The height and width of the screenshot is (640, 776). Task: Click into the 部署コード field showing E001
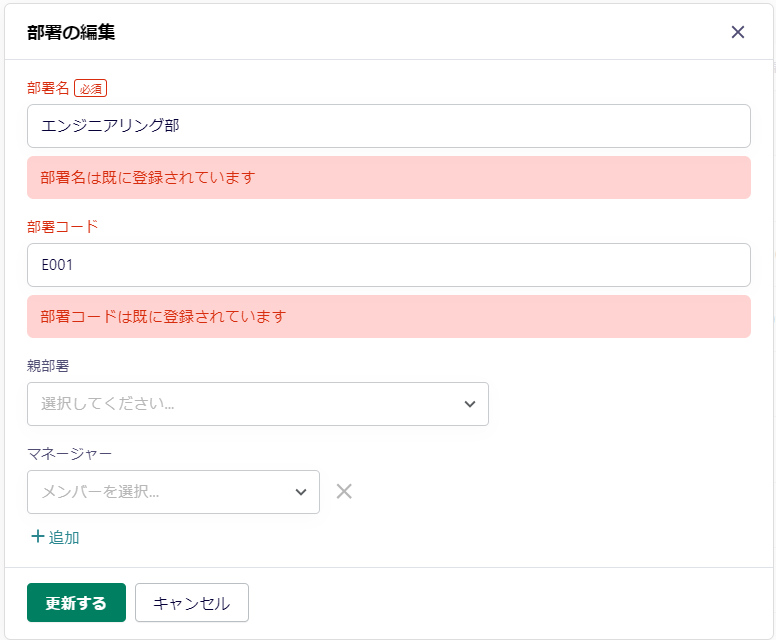point(388,265)
